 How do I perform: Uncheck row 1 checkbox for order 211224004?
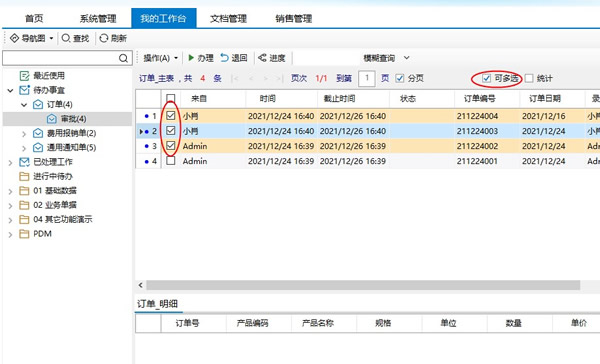pos(171,116)
